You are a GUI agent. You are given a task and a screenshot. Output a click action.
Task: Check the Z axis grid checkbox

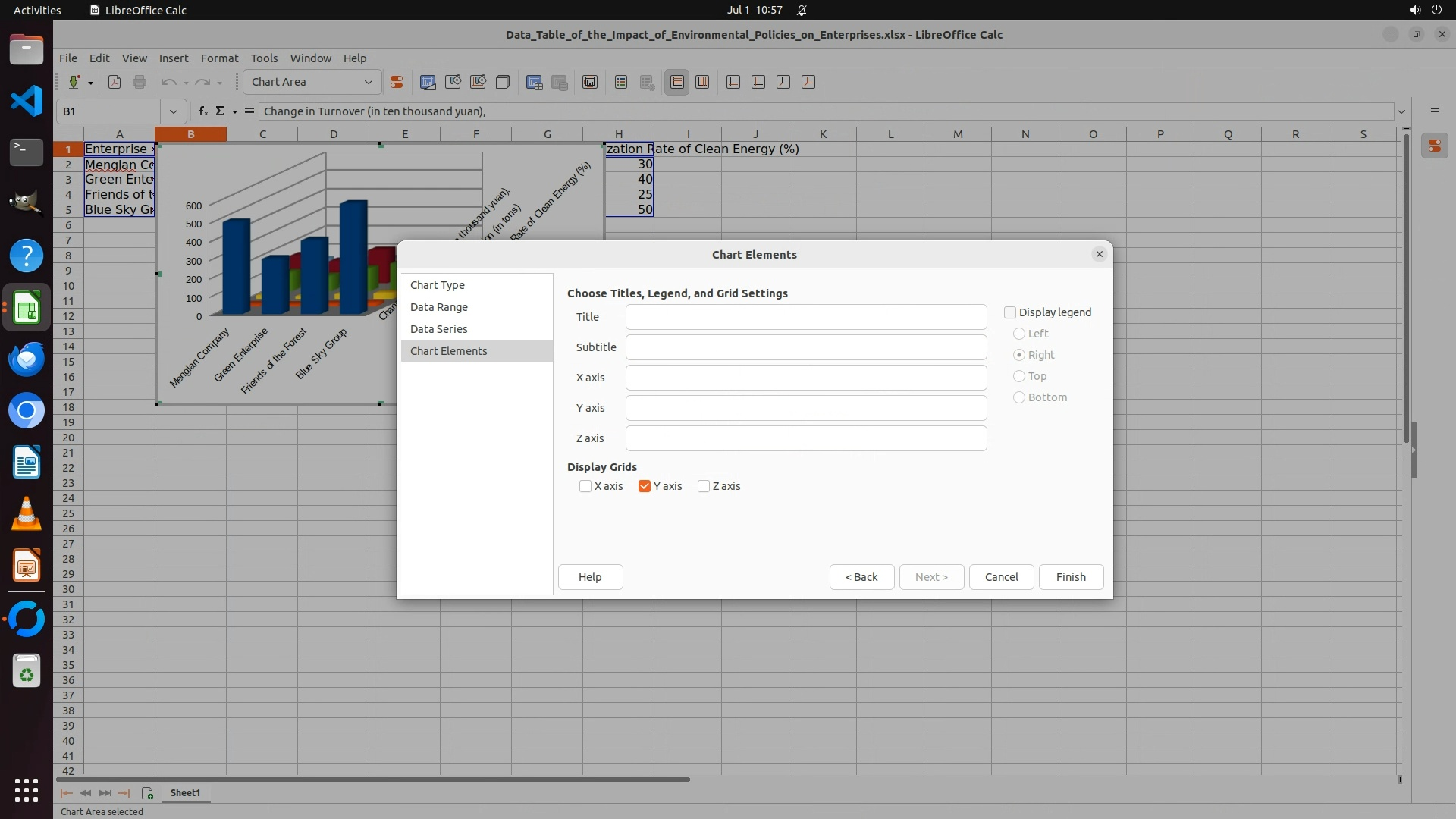[x=704, y=486]
